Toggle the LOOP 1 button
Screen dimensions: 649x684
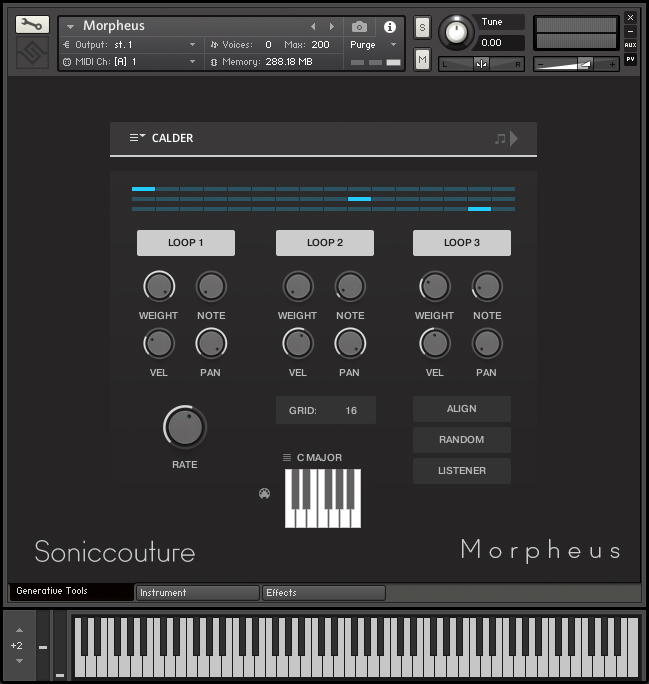[x=186, y=243]
